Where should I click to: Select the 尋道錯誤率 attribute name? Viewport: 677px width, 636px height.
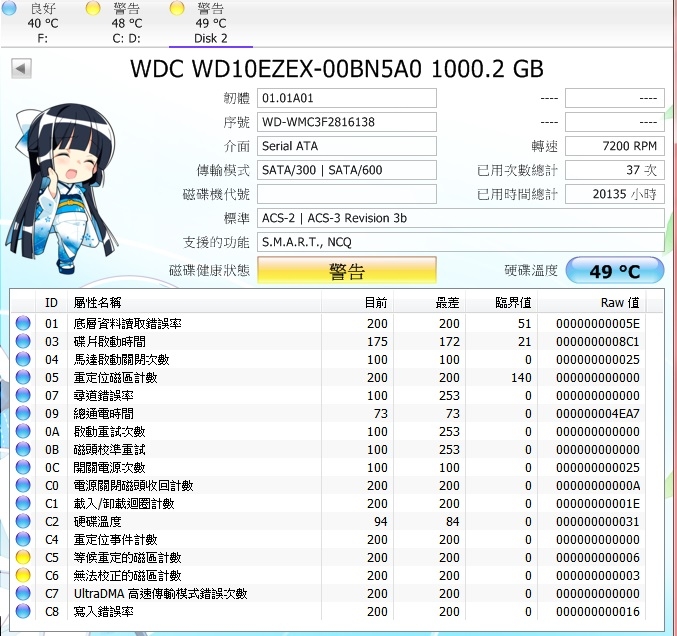pyautogui.click(x=104, y=396)
